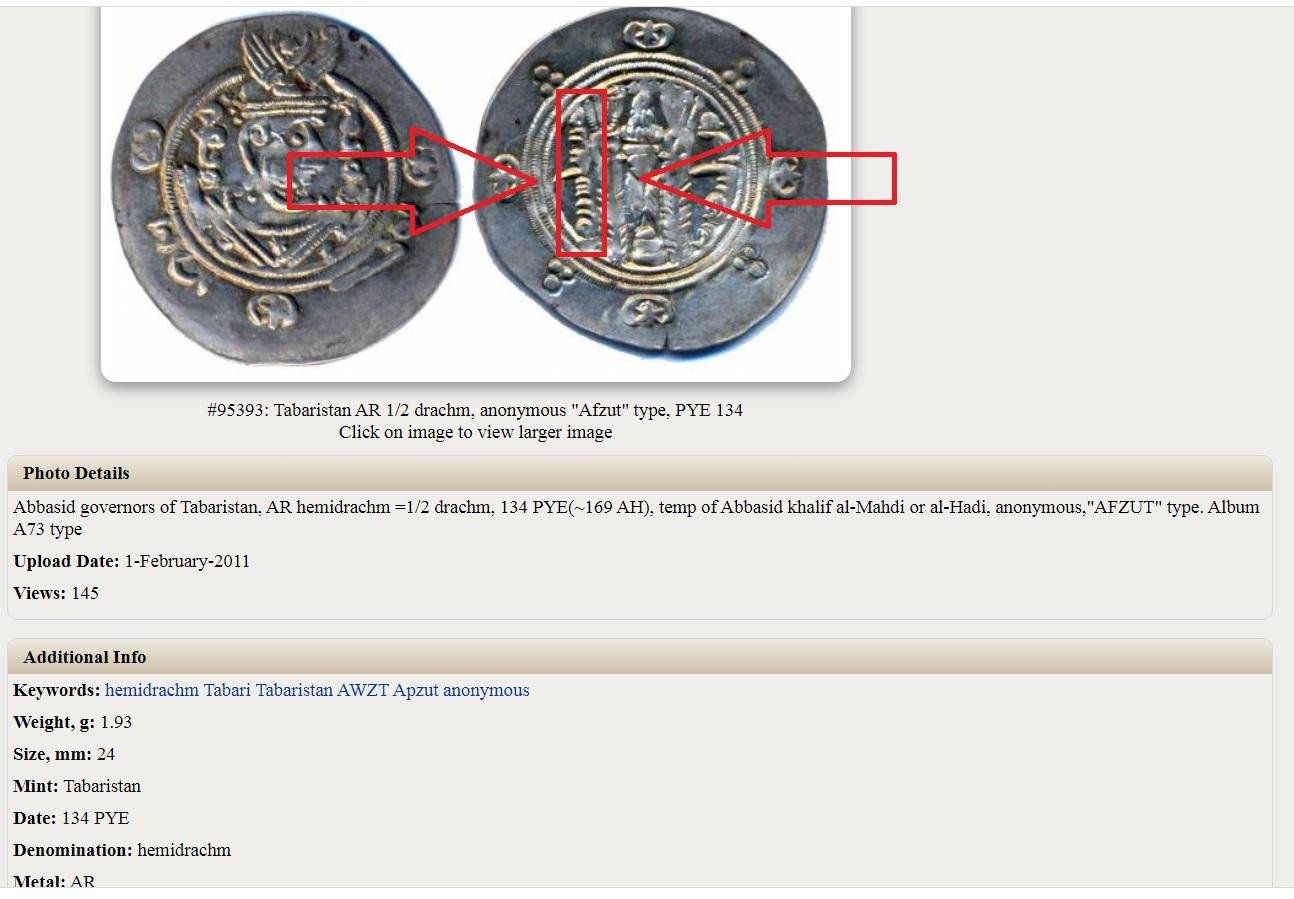Click the 'Click on image to view larger image' text
Viewport: 1294px width, 899px height.
point(475,432)
